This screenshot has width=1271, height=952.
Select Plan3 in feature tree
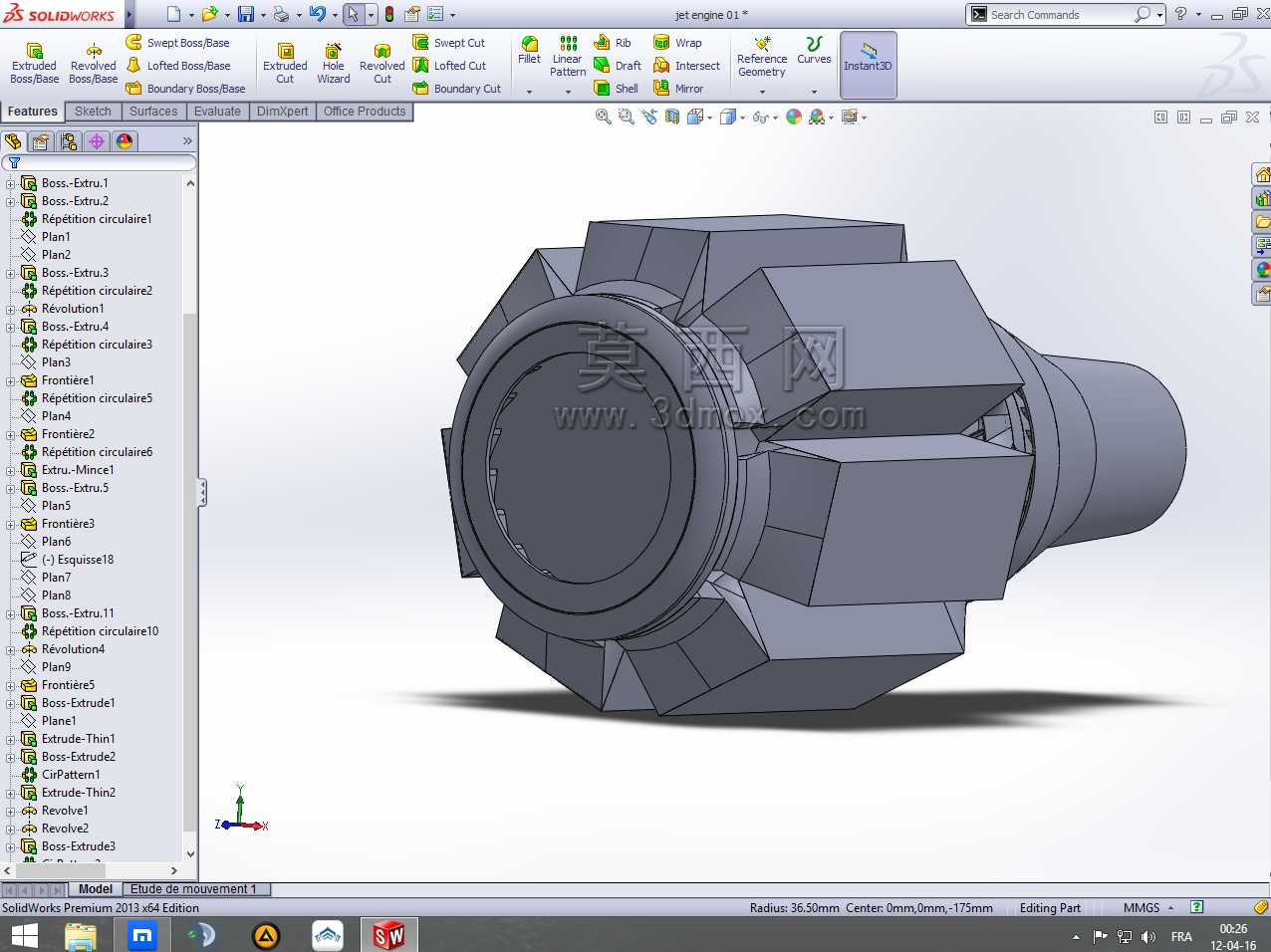(56, 362)
